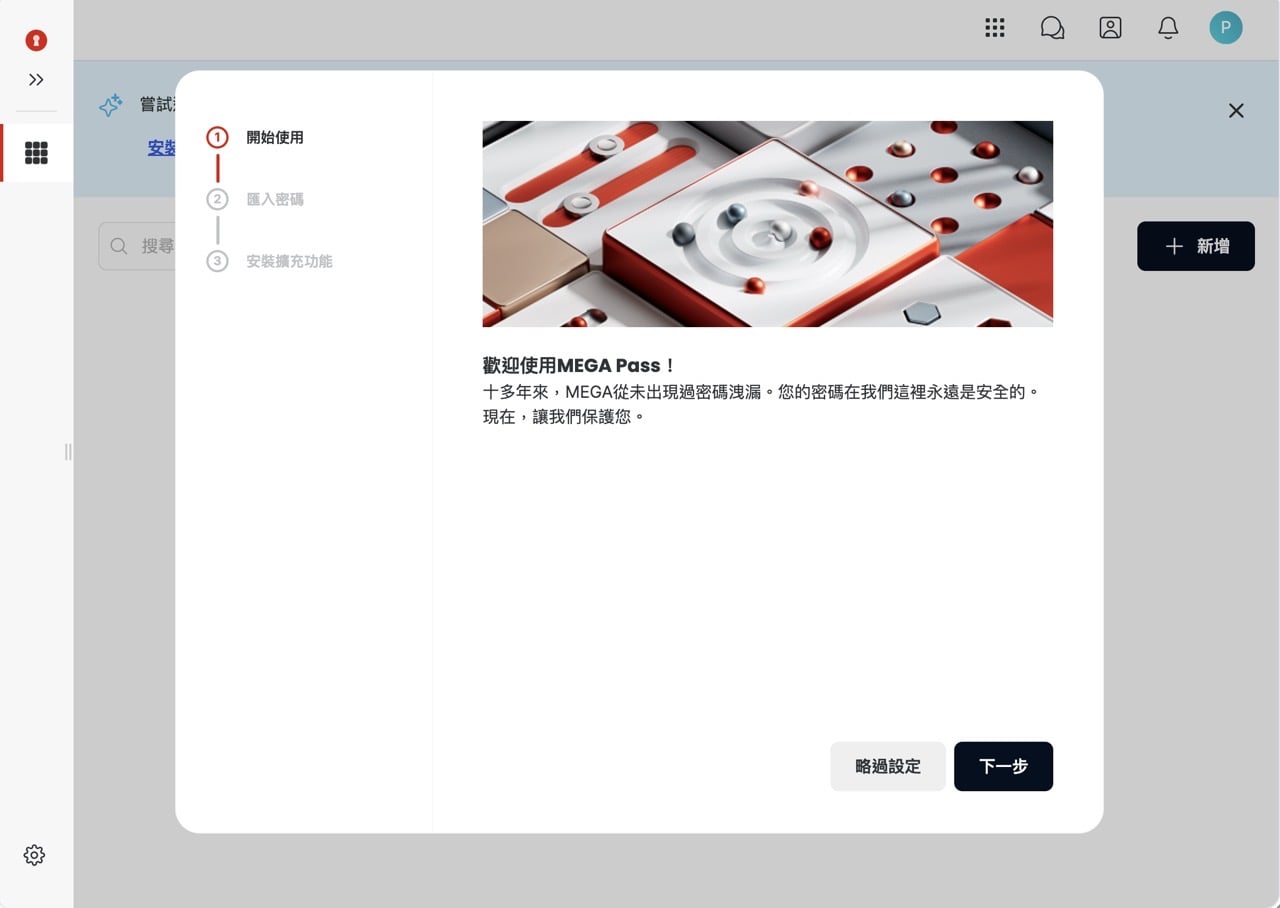Click the partially hidden 安裝 link in banner
The image size is (1280, 908).
162,147
